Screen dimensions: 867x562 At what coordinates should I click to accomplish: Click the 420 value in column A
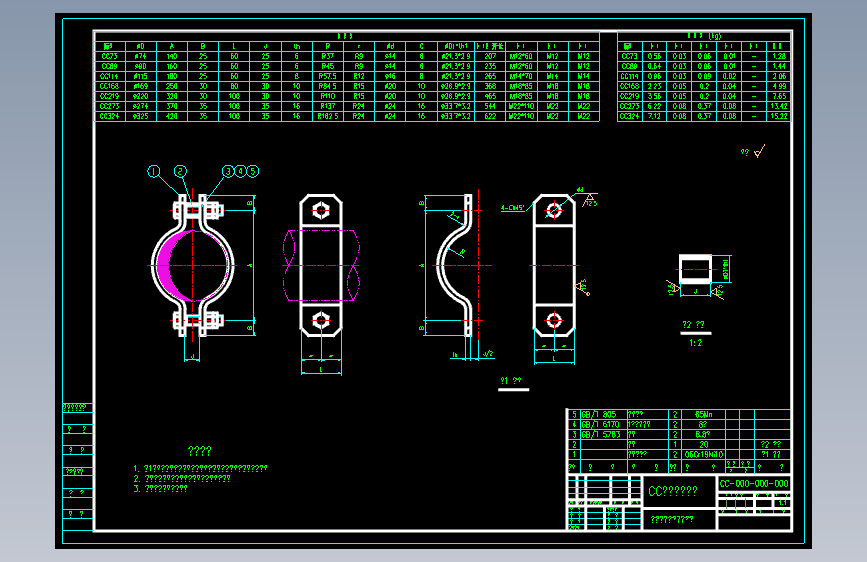(x=172, y=116)
